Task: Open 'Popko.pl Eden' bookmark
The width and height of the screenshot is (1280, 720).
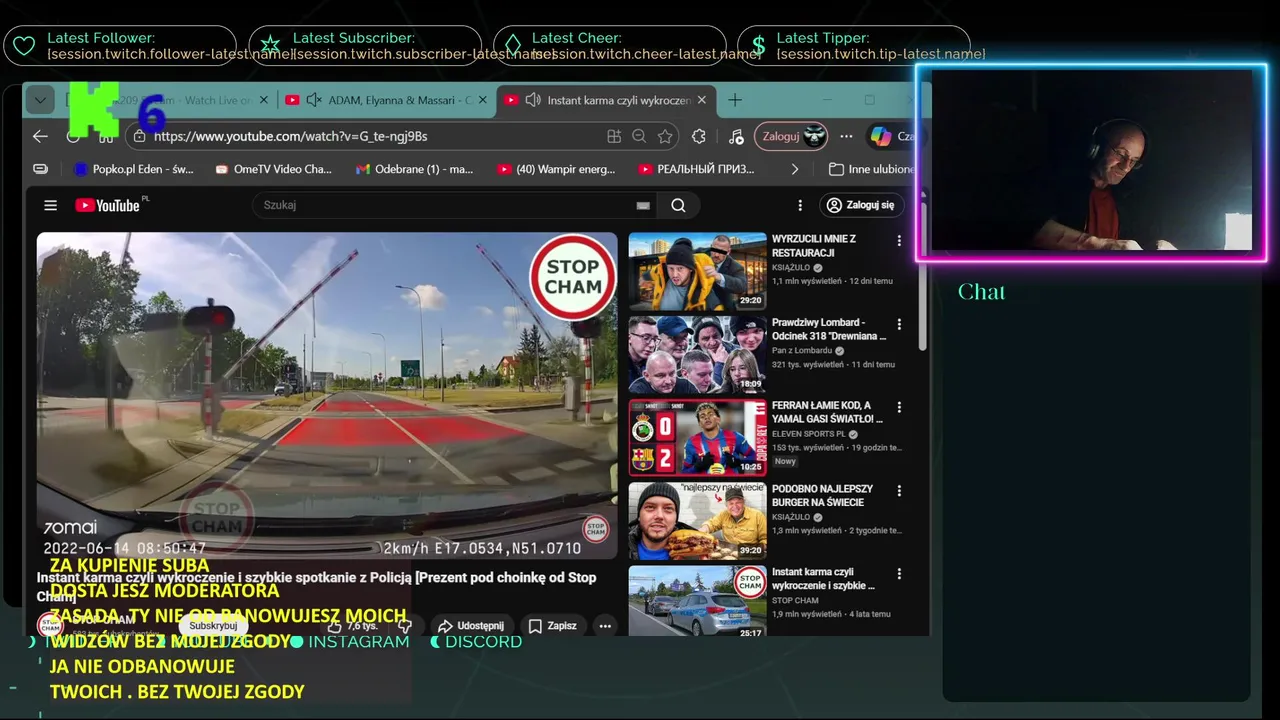Action: [134, 169]
